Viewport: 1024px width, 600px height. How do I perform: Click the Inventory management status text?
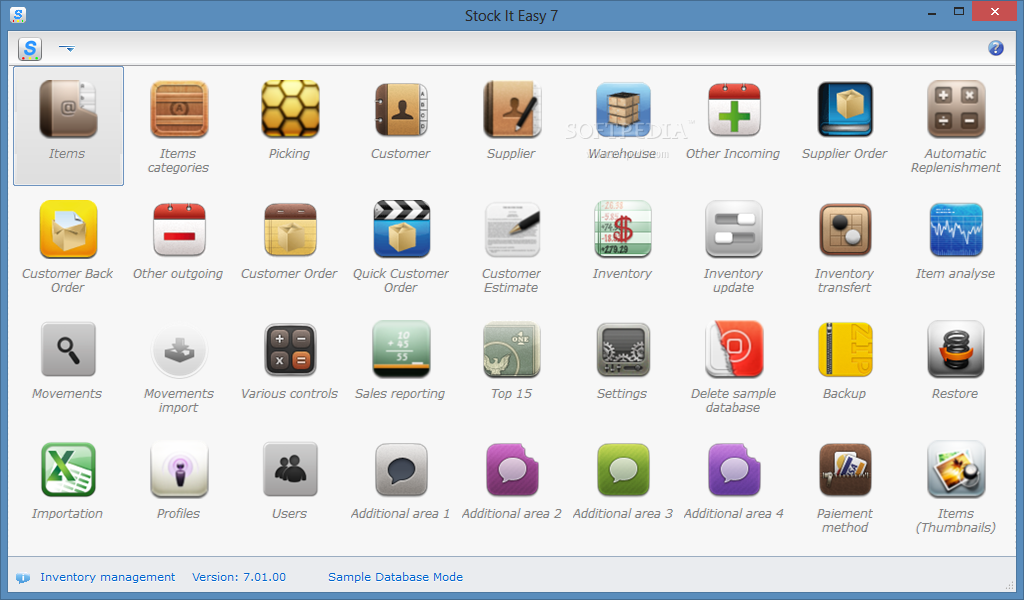(x=108, y=577)
